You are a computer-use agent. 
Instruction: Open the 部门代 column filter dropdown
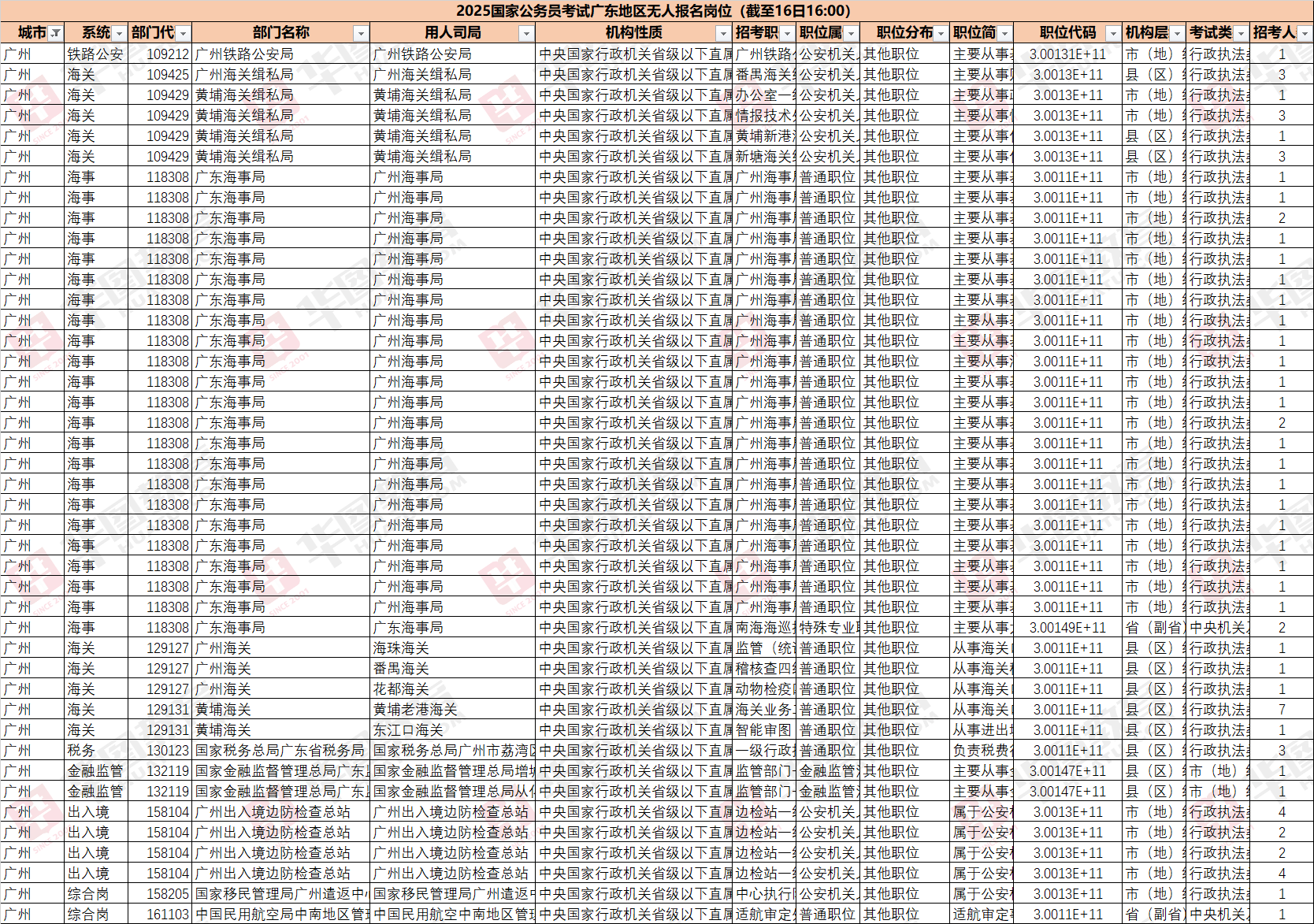(x=183, y=33)
